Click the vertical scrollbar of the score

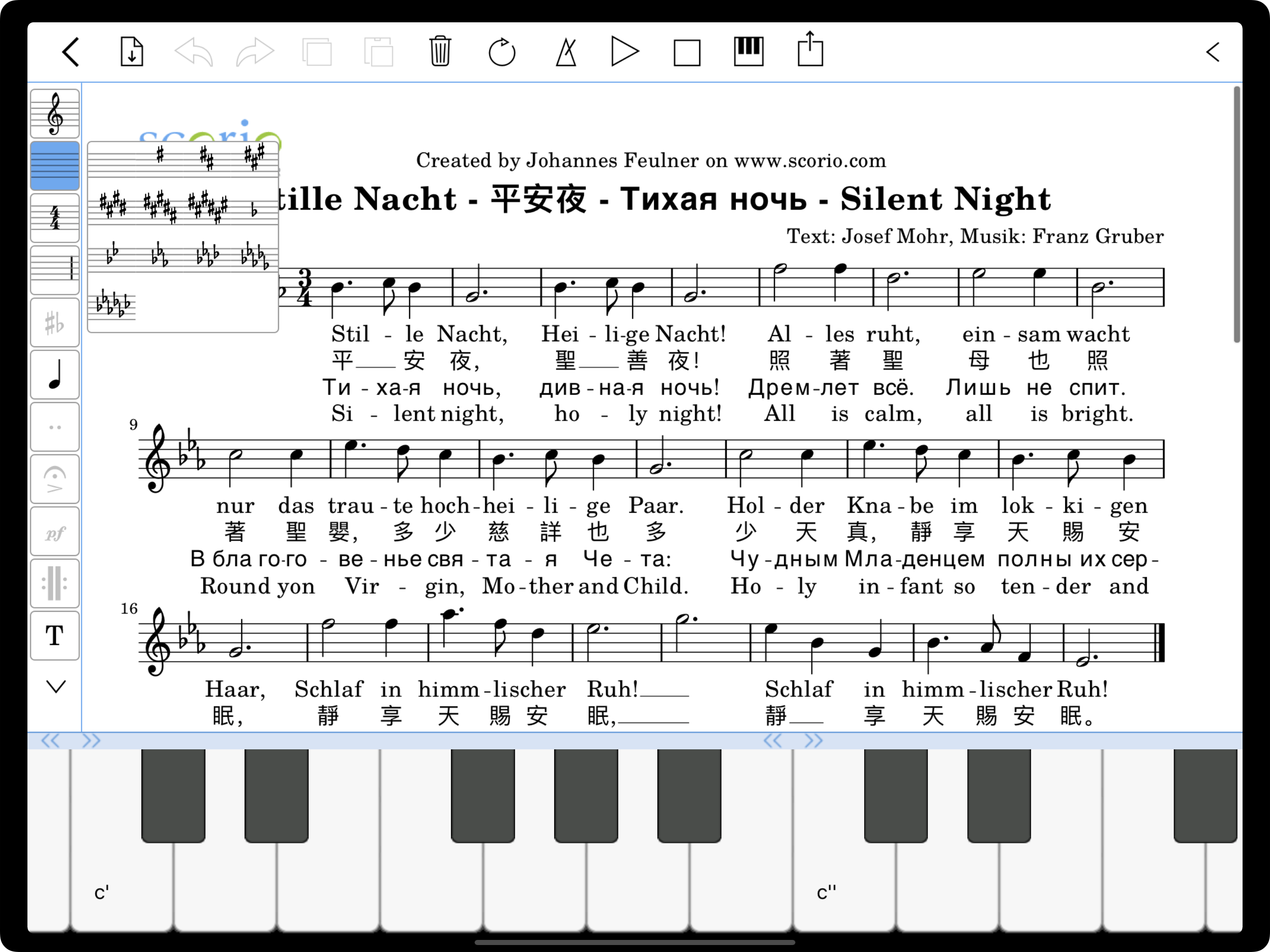[1237, 215]
